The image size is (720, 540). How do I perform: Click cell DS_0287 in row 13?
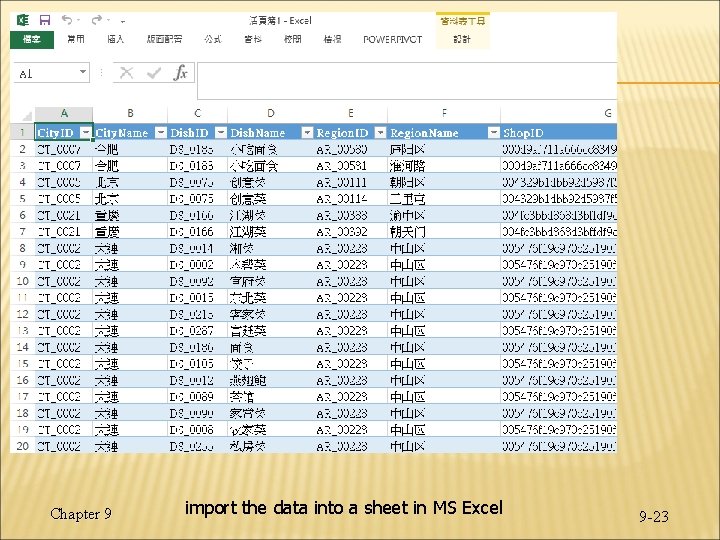click(x=197, y=331)
